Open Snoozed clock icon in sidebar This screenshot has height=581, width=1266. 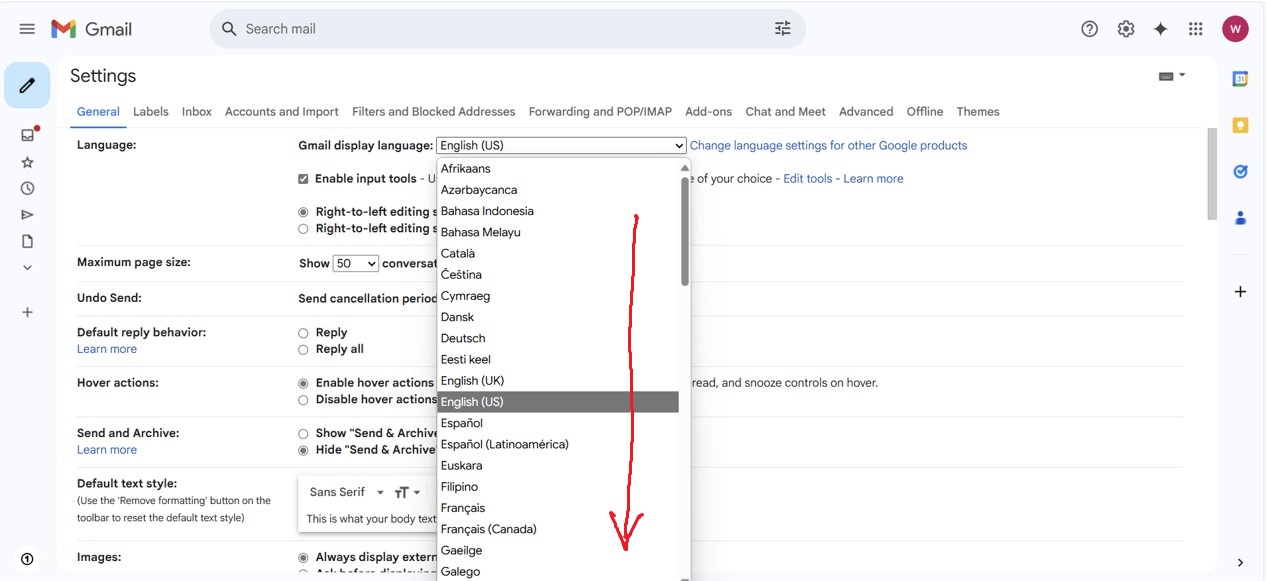pyautogui.click(x=28, y=188)
